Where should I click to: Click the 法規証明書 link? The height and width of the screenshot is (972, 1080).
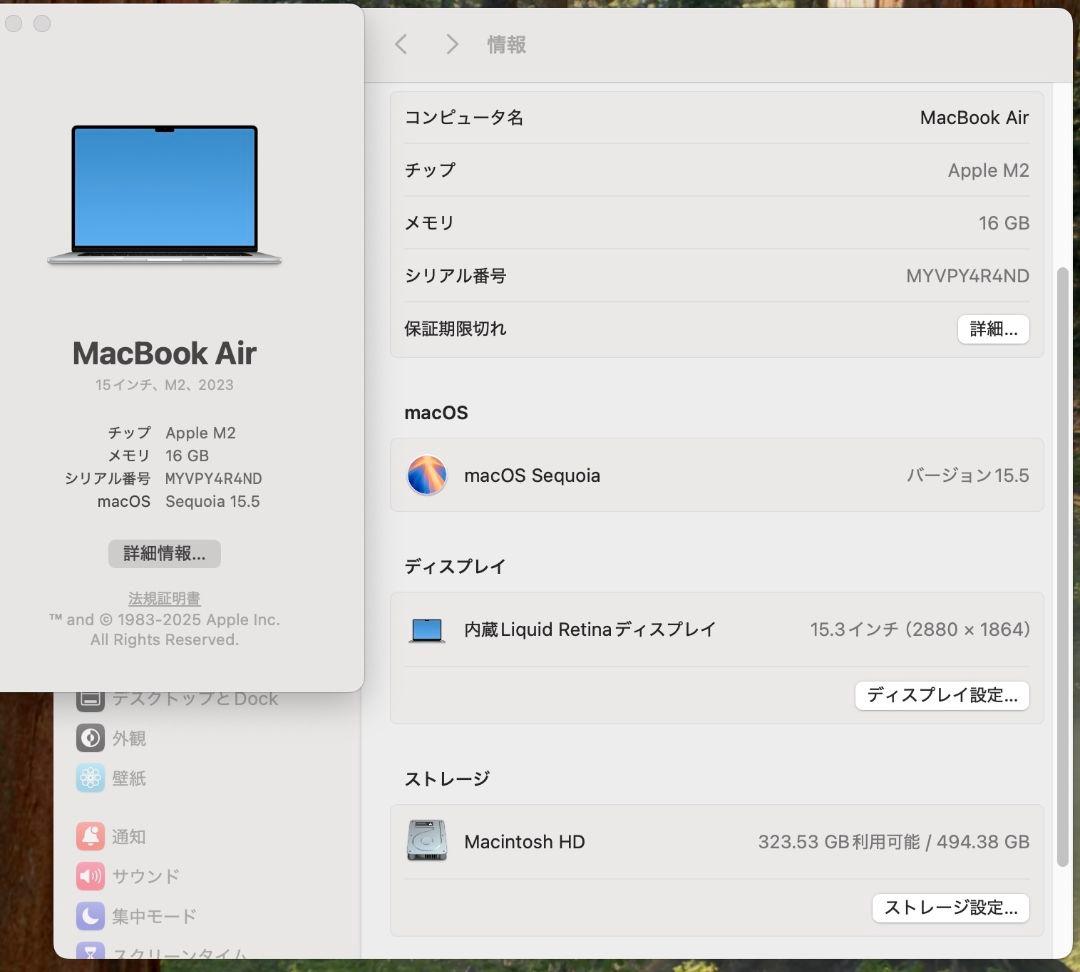[x=163, y=597]
